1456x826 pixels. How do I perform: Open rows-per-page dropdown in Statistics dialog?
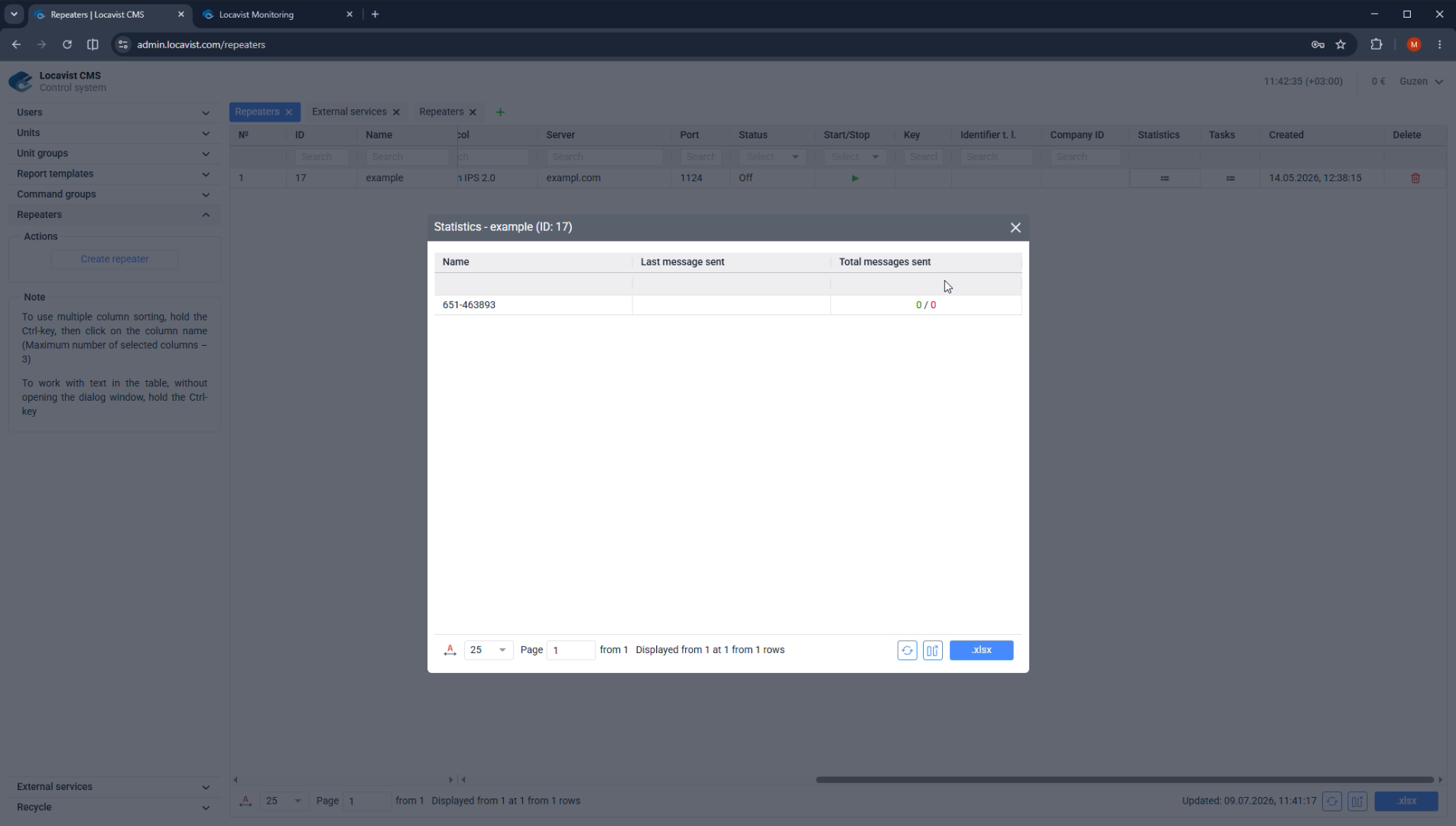(x=489, y=650)
